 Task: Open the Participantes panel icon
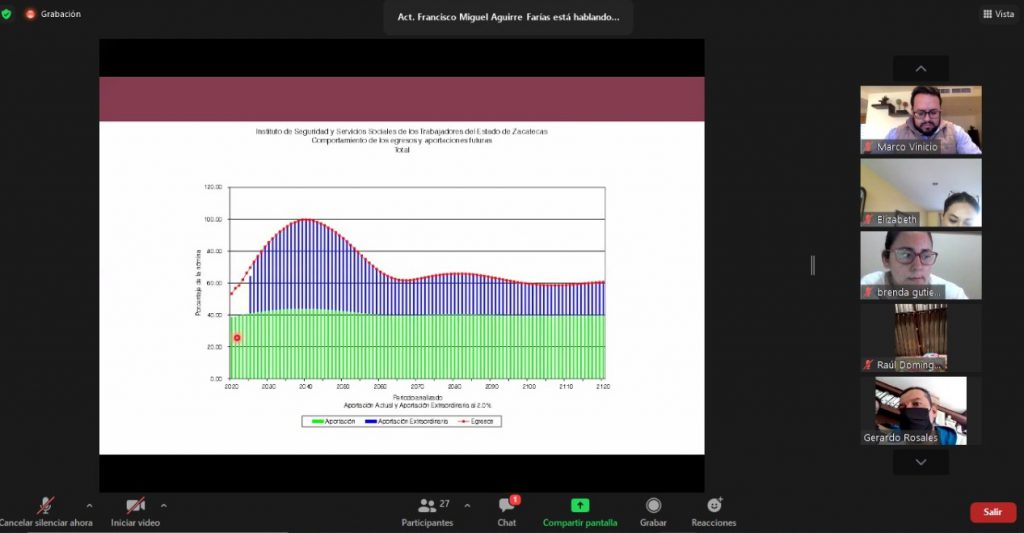(428, 506)
